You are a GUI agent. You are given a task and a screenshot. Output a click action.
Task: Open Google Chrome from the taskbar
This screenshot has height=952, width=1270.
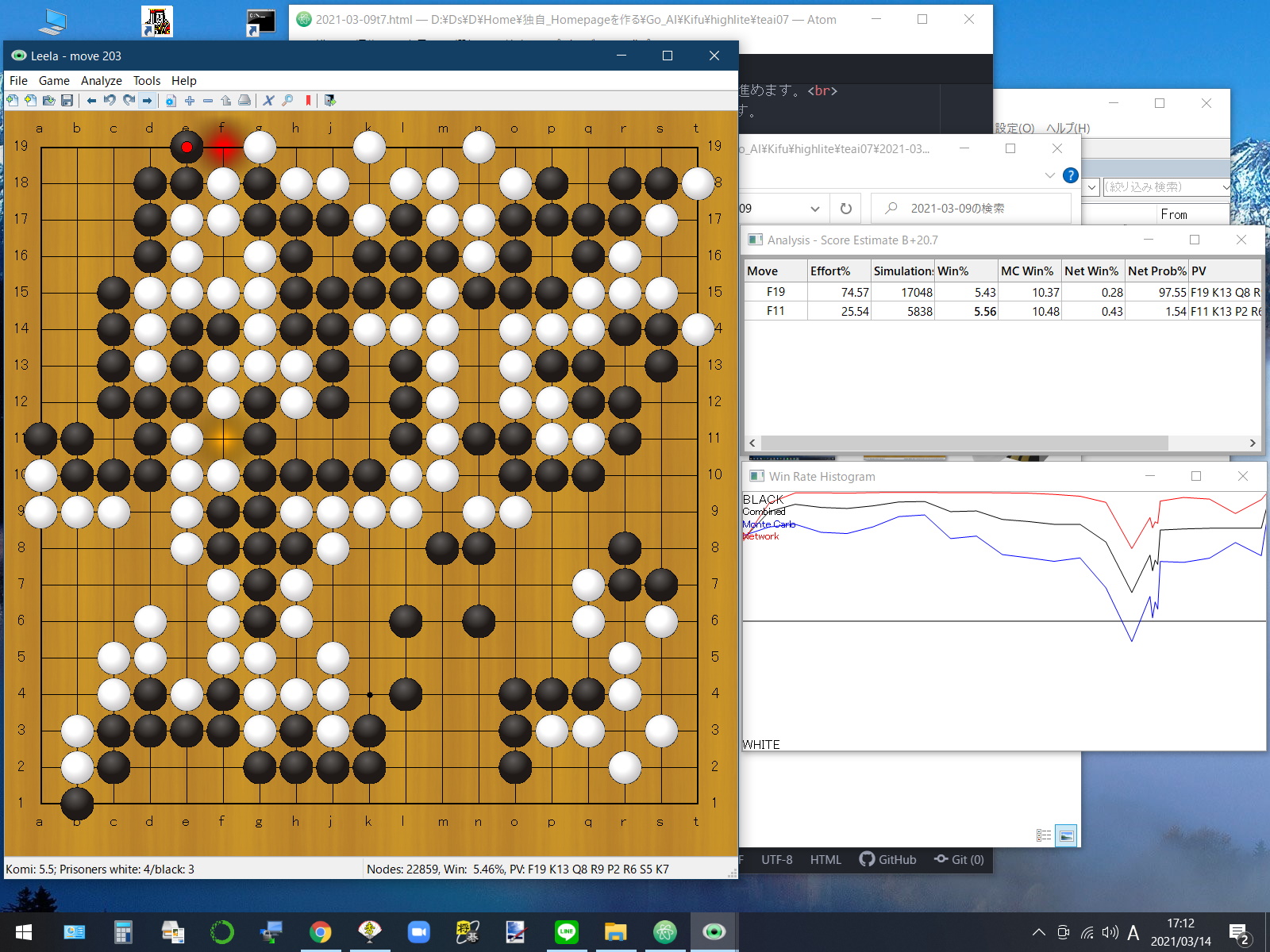coord(321,932)
